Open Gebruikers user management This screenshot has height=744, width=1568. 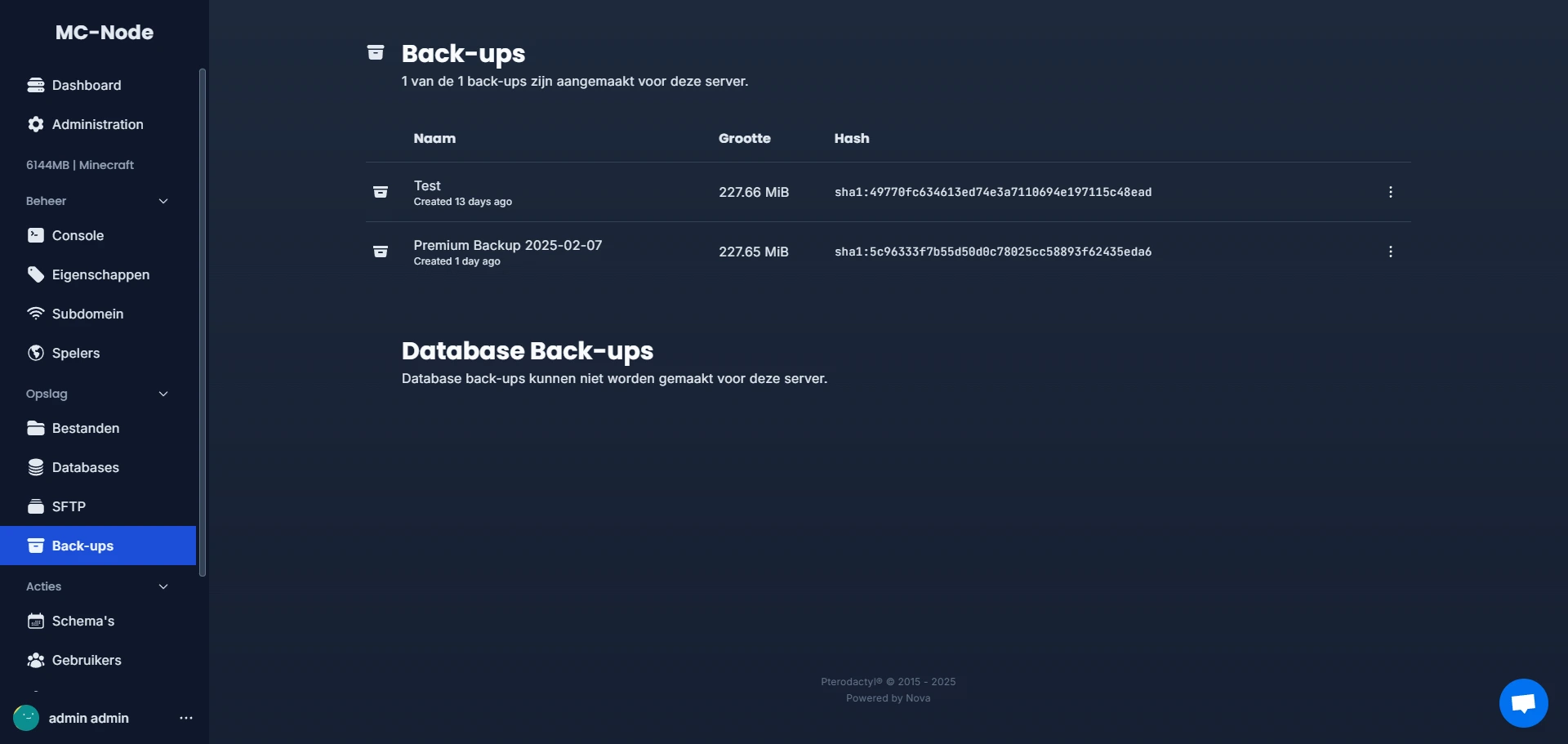[x=86, y=660]
